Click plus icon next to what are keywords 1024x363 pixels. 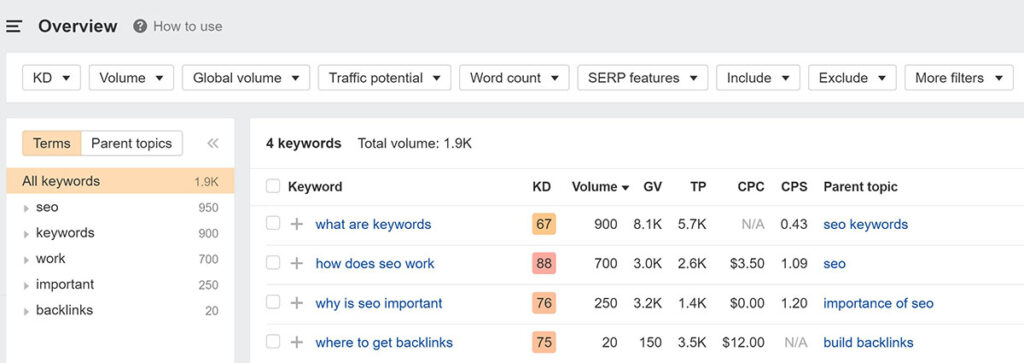tap(297, 224)
